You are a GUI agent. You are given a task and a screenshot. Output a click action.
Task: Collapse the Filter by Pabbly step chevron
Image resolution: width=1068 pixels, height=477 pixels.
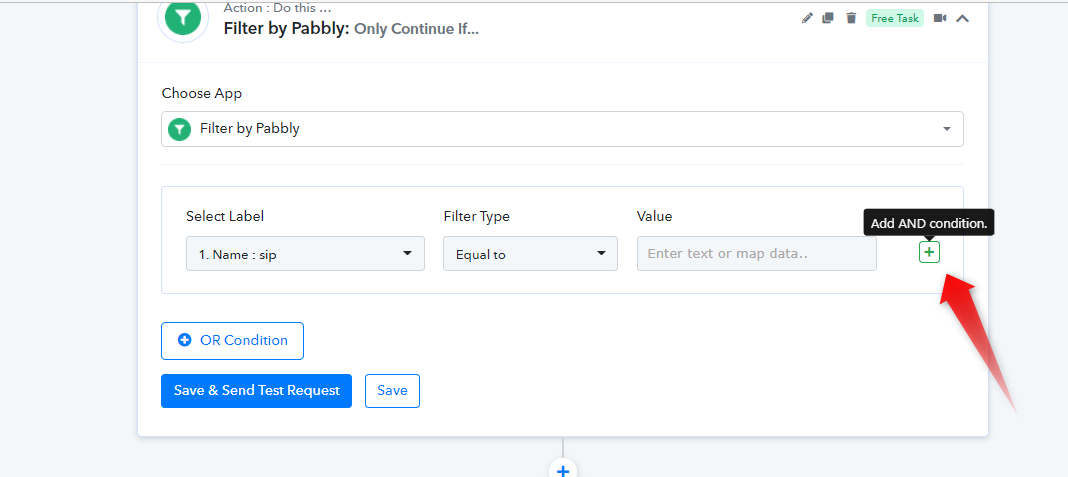962,18
